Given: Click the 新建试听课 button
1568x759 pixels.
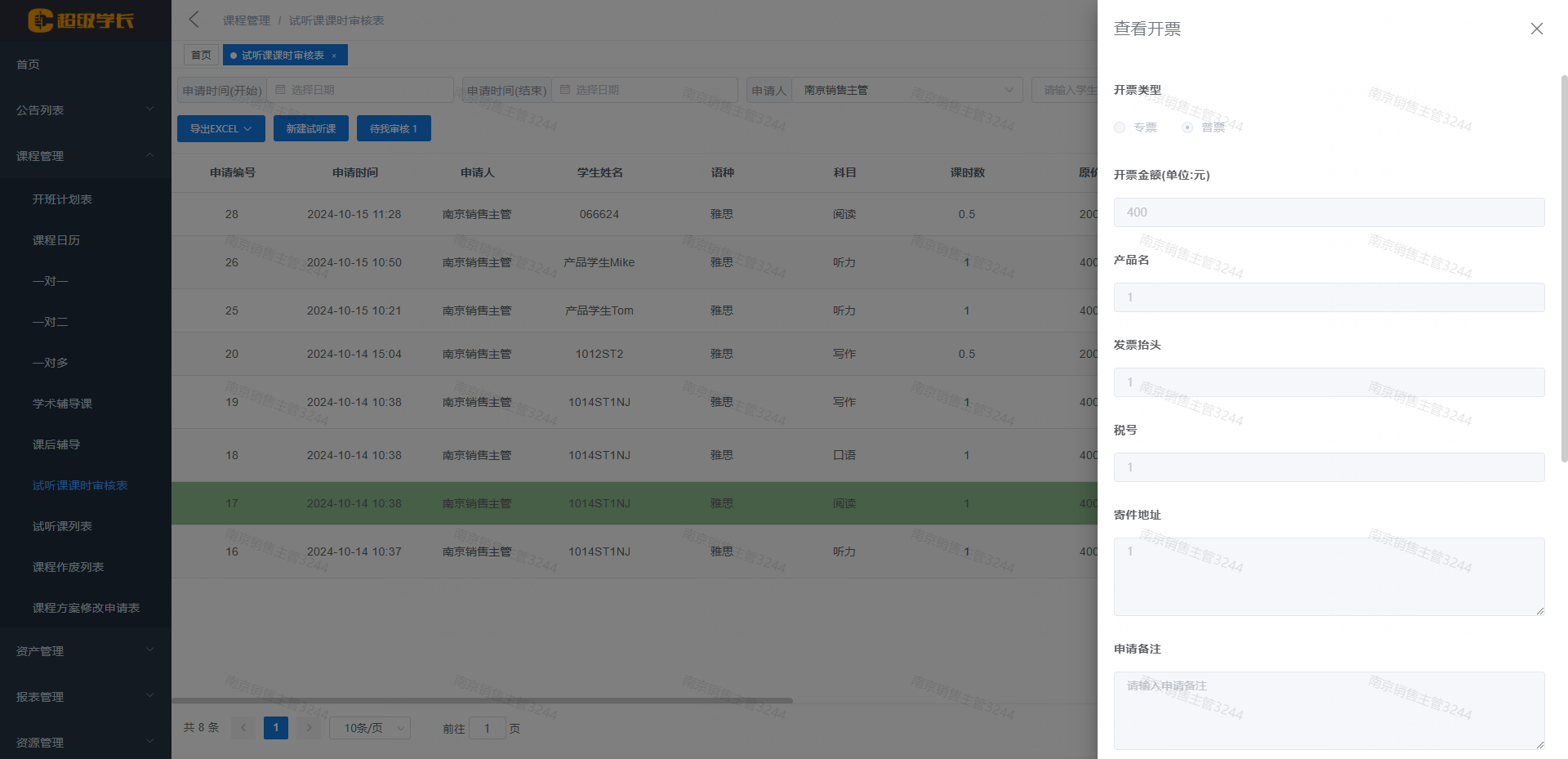Looking at the screenshot, I should (310, 128).
